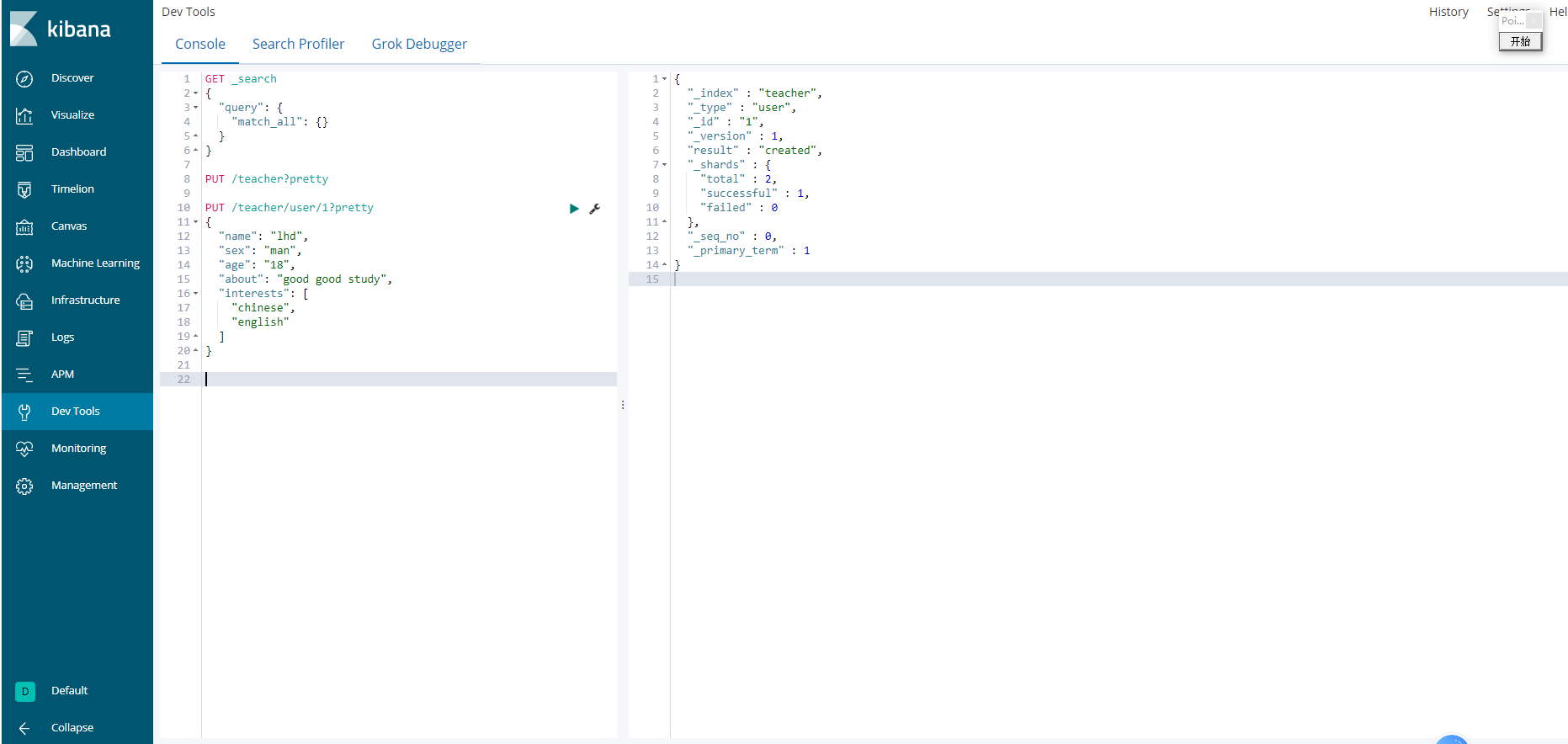This screenshot has width=1568, height=744.
Task: Click the "english" interest value
Action: coord(260,322)
